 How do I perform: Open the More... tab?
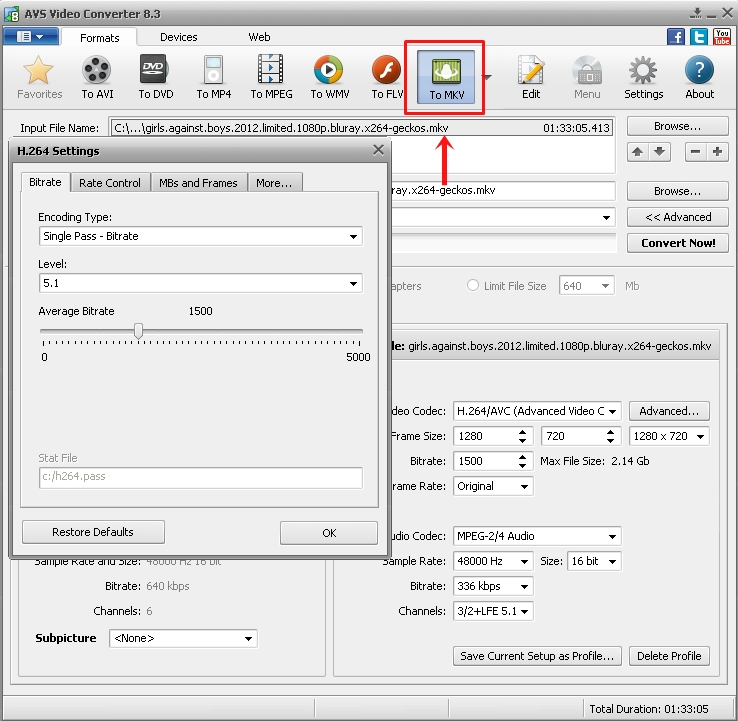pos(274,183)
